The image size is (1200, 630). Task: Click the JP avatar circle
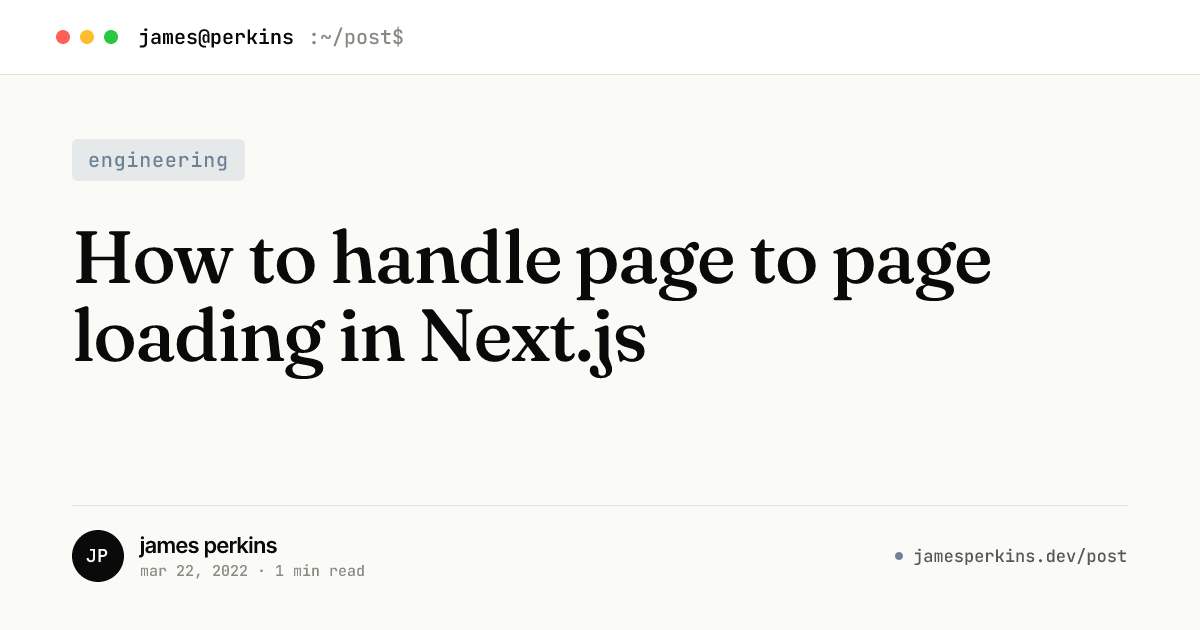[98, 556]
